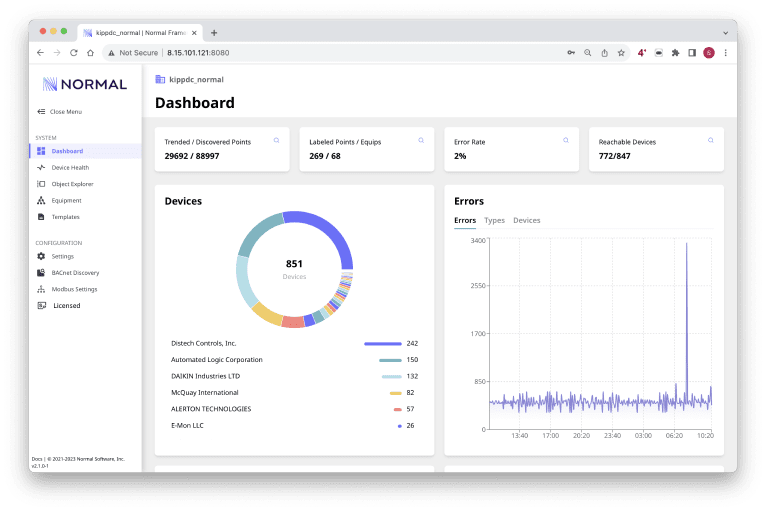Click the kippdc_normal site icon
This screenshot has width=766, height=511.
[x=160, y=79]
